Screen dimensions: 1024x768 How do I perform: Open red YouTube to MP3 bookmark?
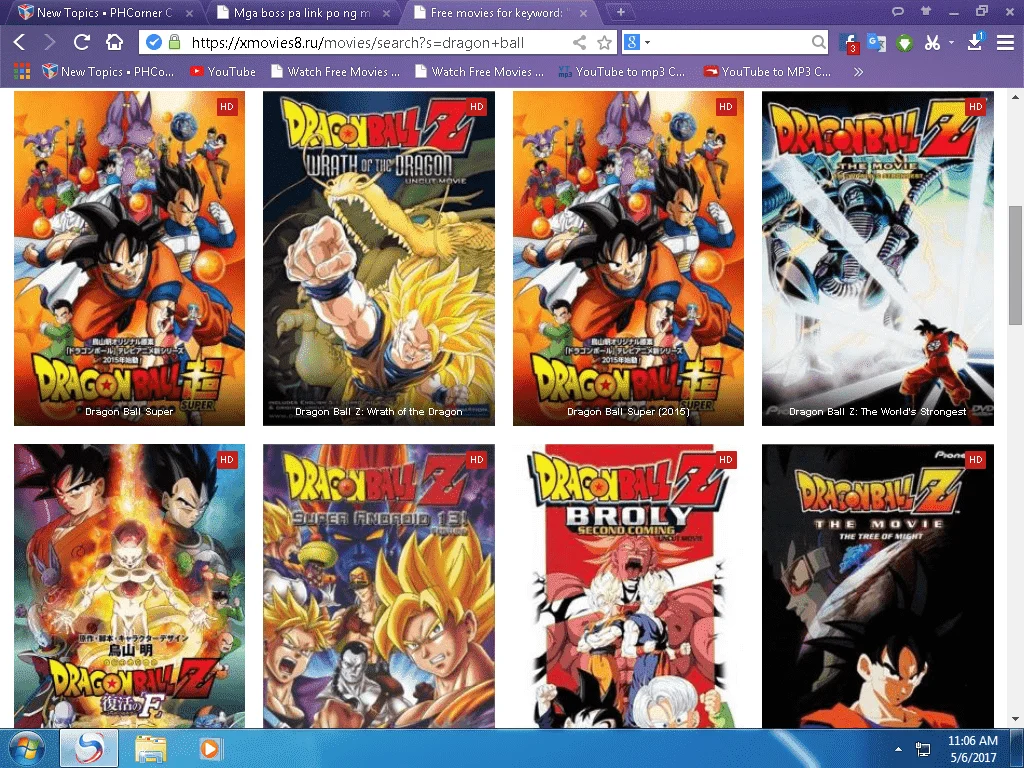click(767, 71)
